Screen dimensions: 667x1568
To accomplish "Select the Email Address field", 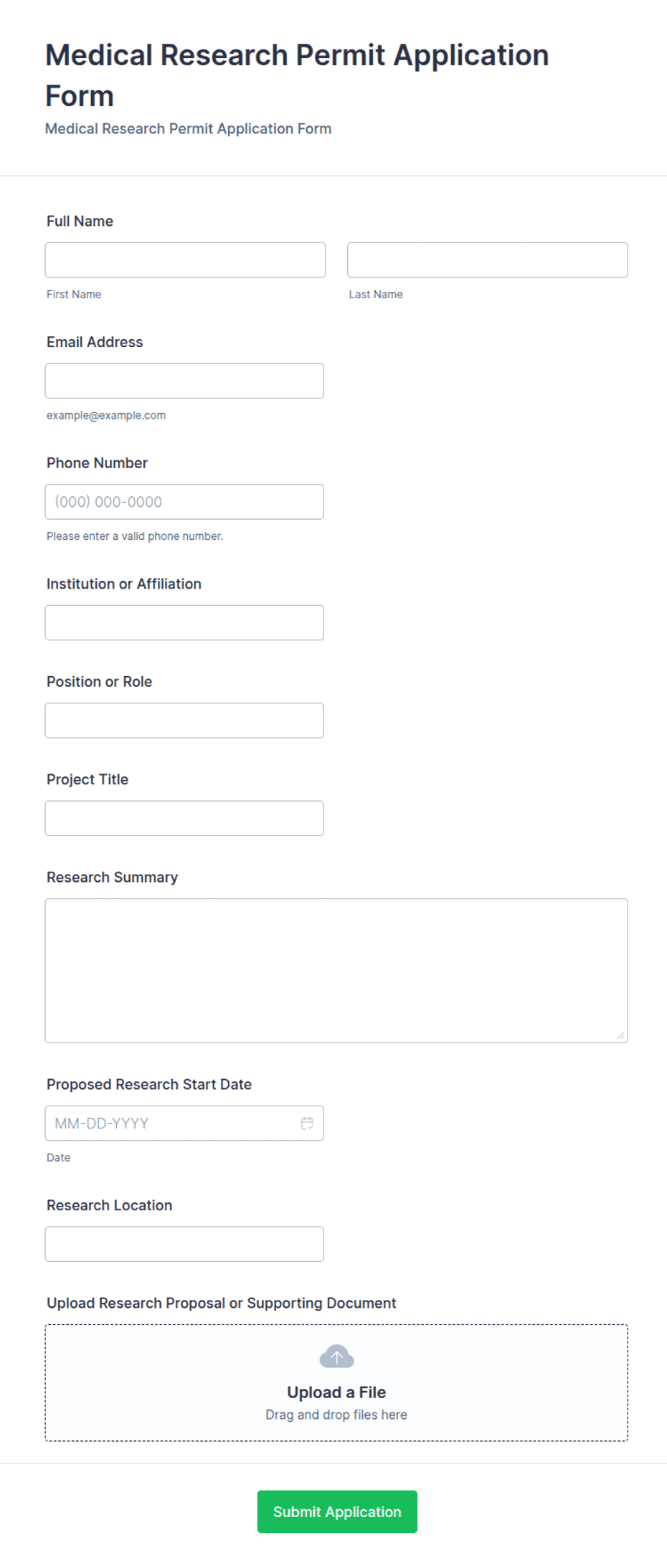I will (x=184, y=381).
